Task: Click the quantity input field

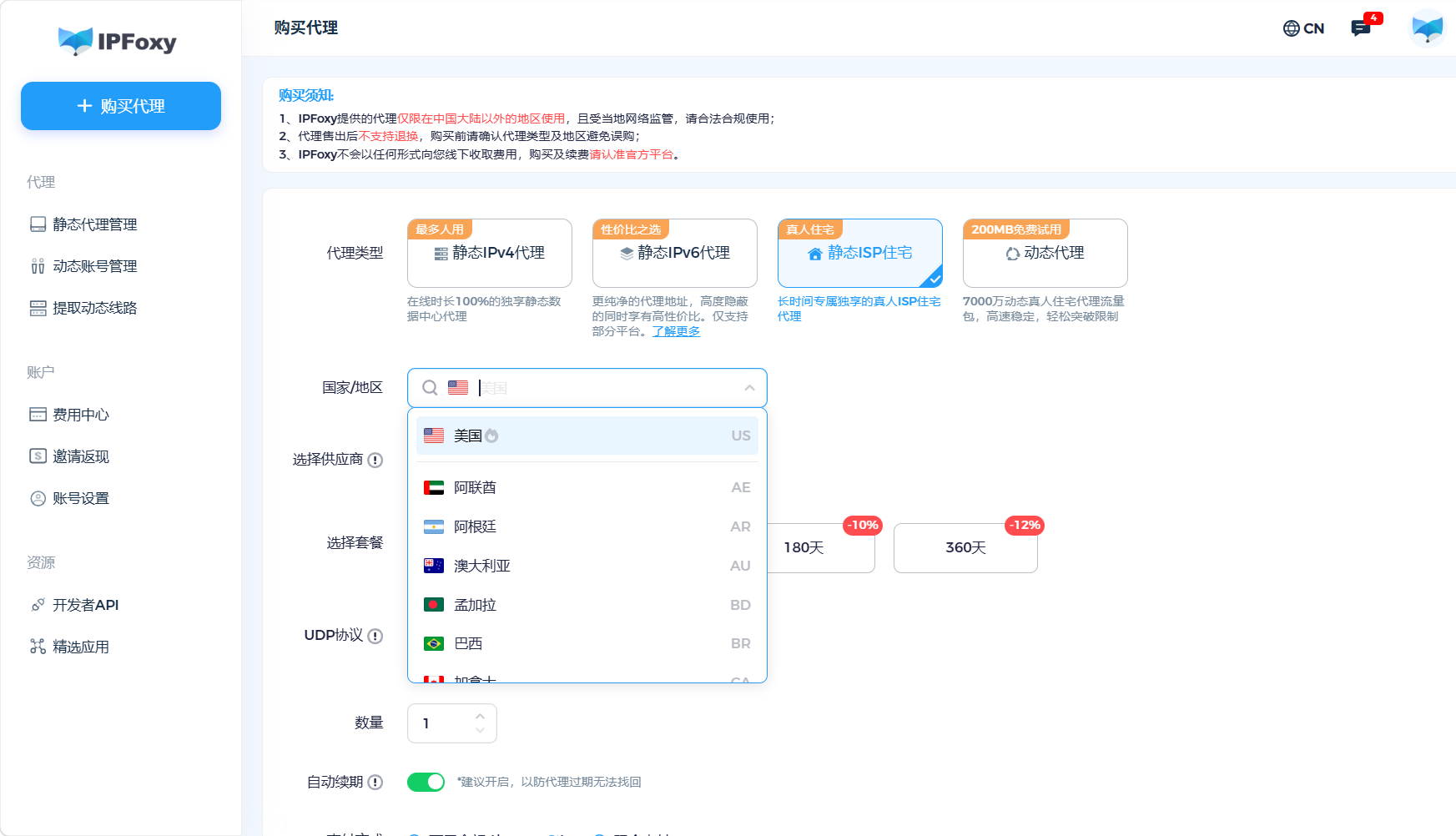Action: click(x=452, y=723)
